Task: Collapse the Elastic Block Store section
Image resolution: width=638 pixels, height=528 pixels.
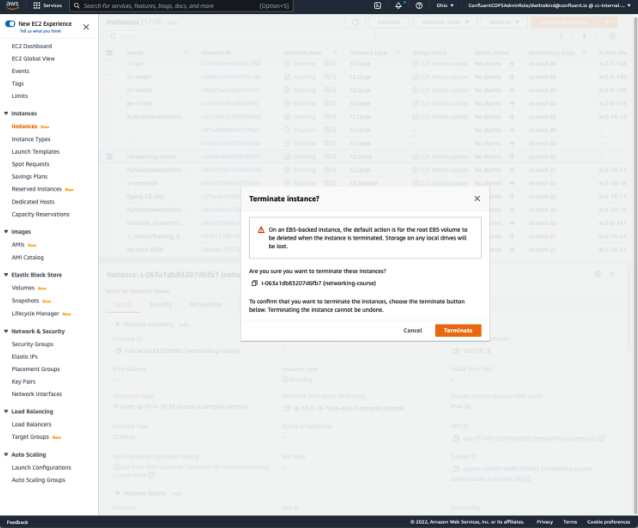Action: pyautogui.click(x=6, y=275)
